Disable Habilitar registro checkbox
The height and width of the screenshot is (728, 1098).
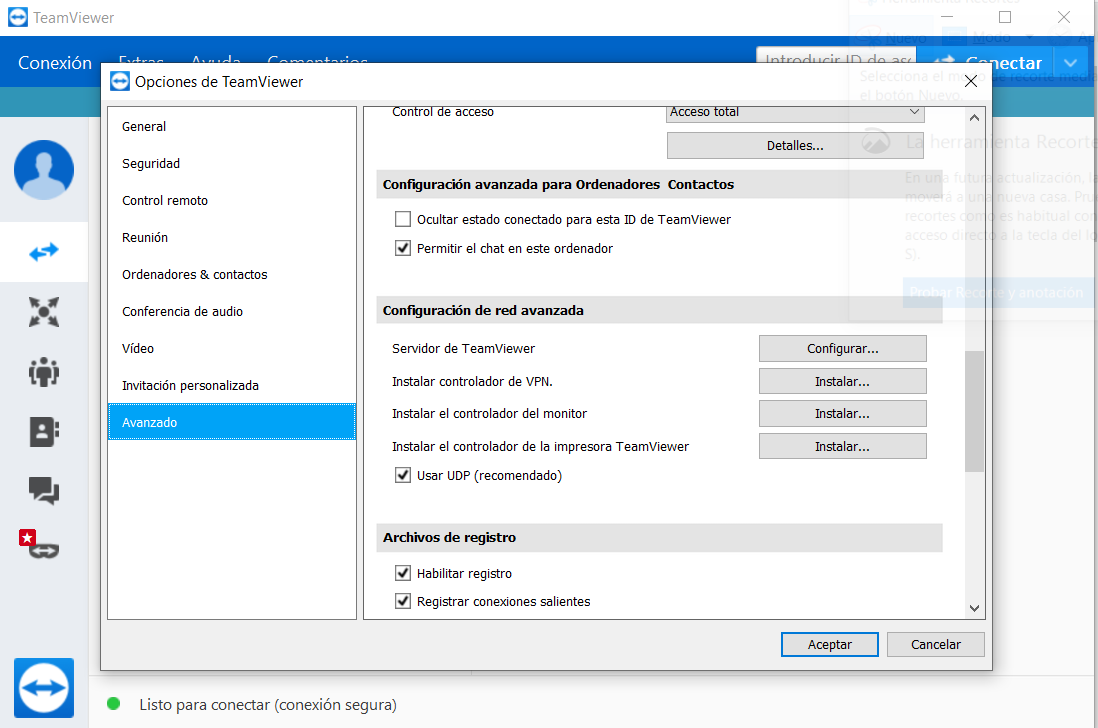pos(403,573)
